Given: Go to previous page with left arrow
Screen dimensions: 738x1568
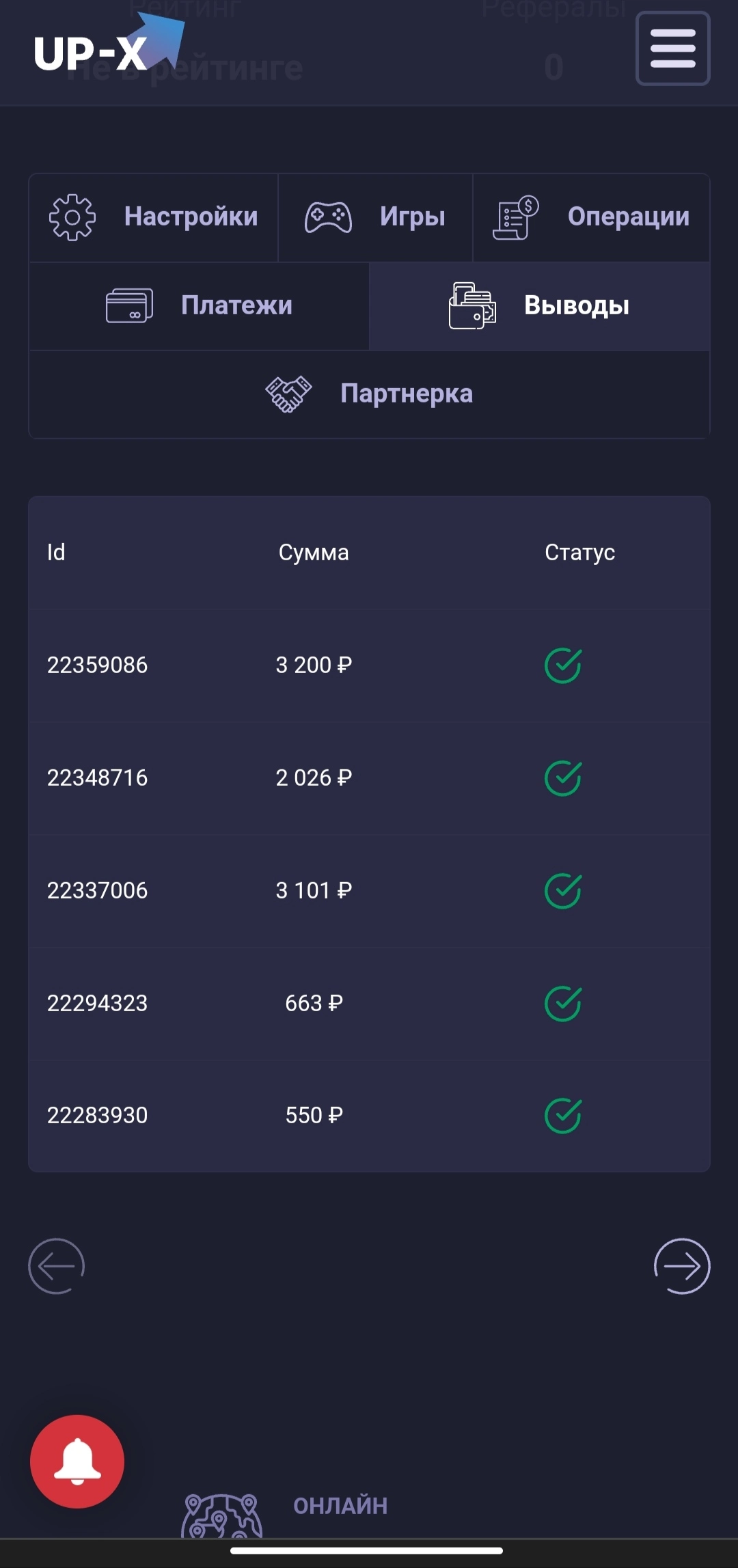Looking at the screenshot, I should (56, 1266).
